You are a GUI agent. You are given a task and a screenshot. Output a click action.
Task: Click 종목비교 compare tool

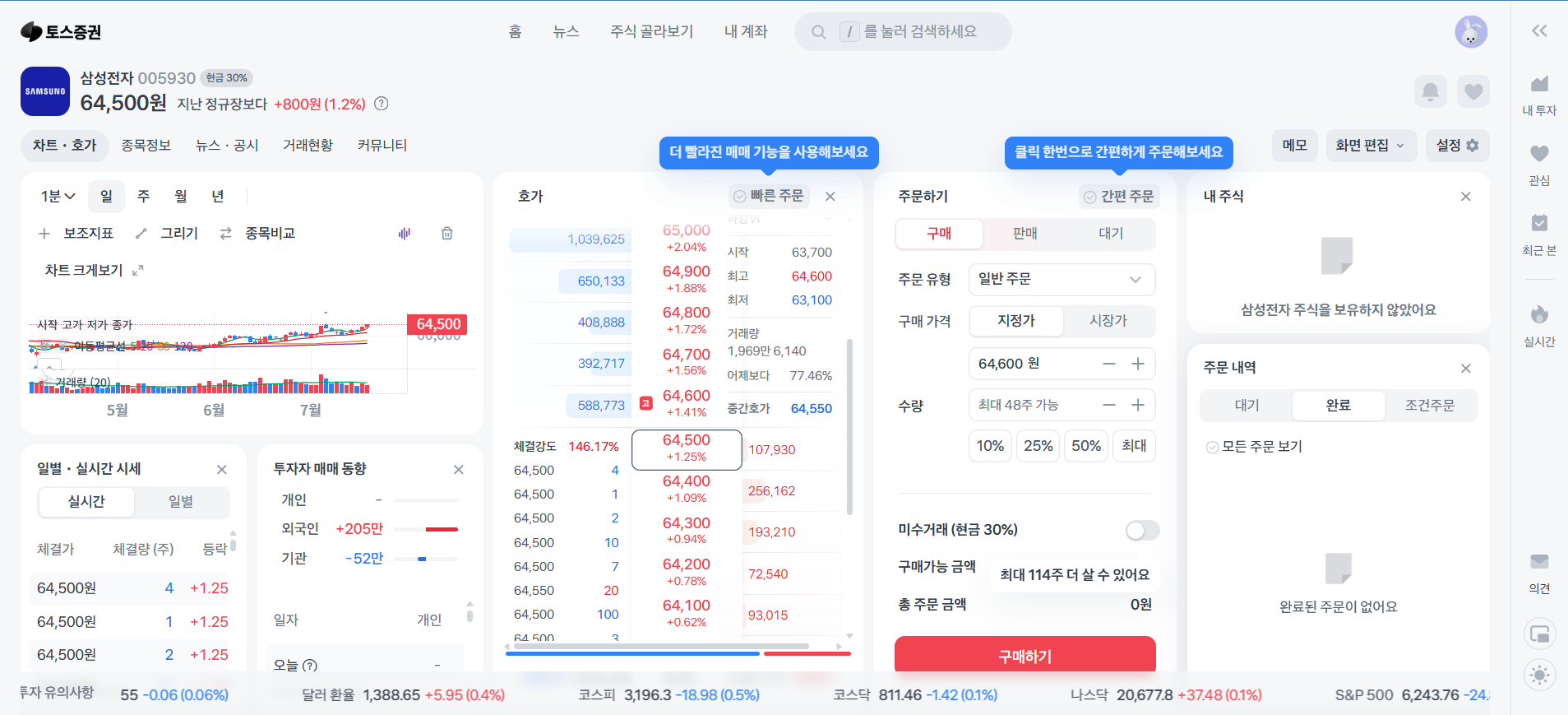257,234
